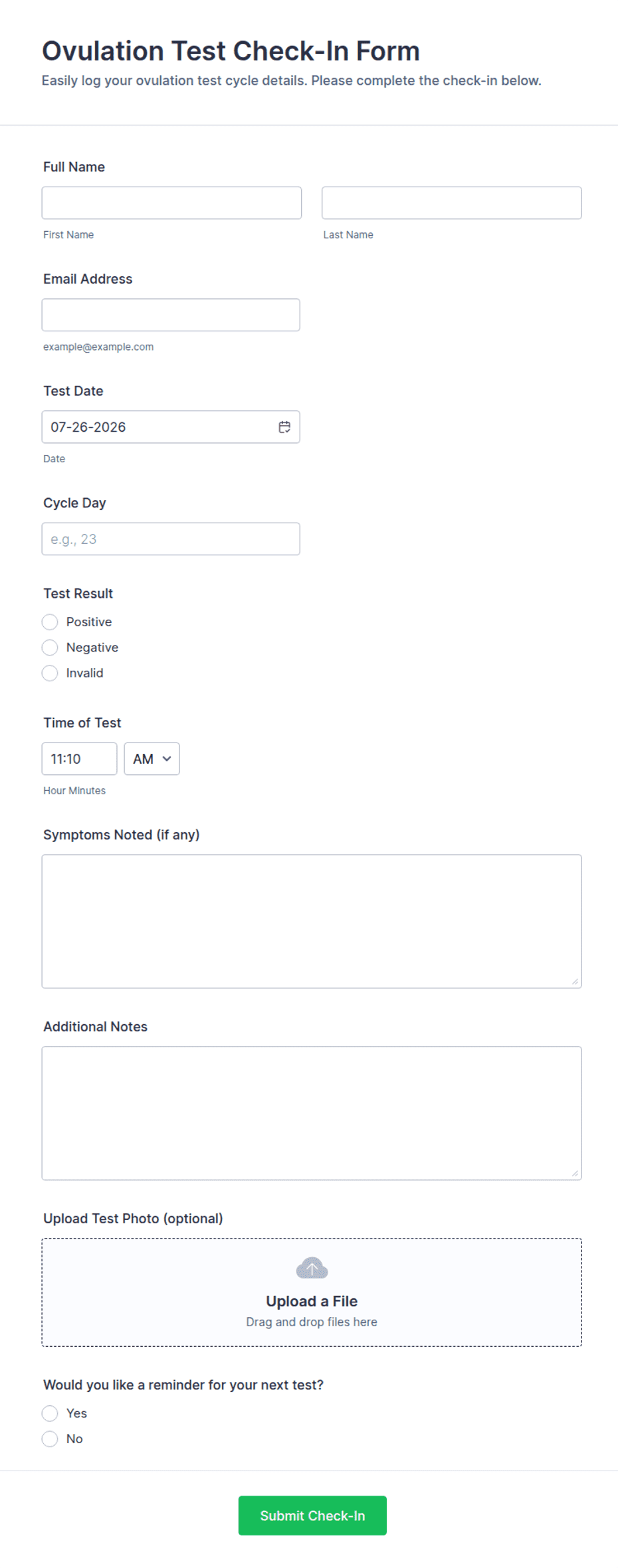The width and height of the screenshot is (618, 1568).
Task: Choose Yes for next test reminder
Action: (50, 1413)
